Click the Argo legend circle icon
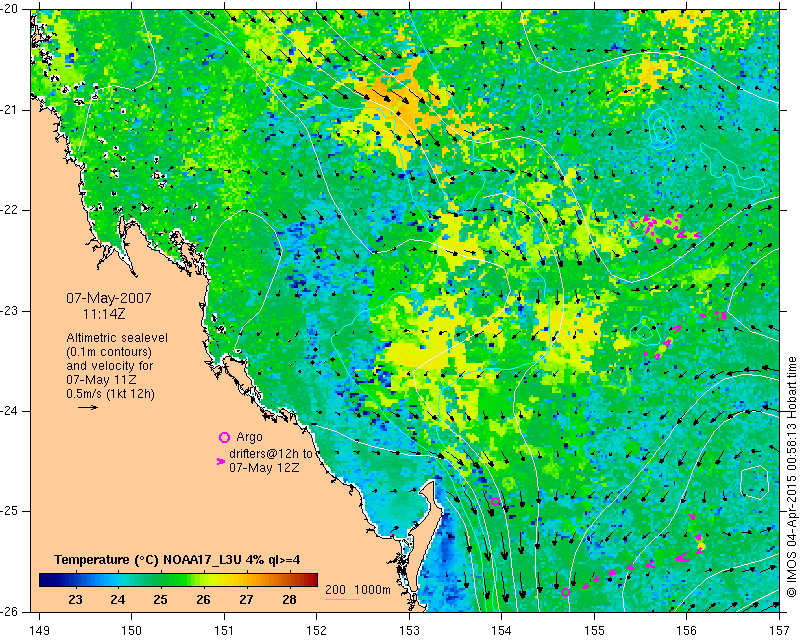The width and height of the screenshot is (800, 640). pyautogui.click(x=224, y=437)
